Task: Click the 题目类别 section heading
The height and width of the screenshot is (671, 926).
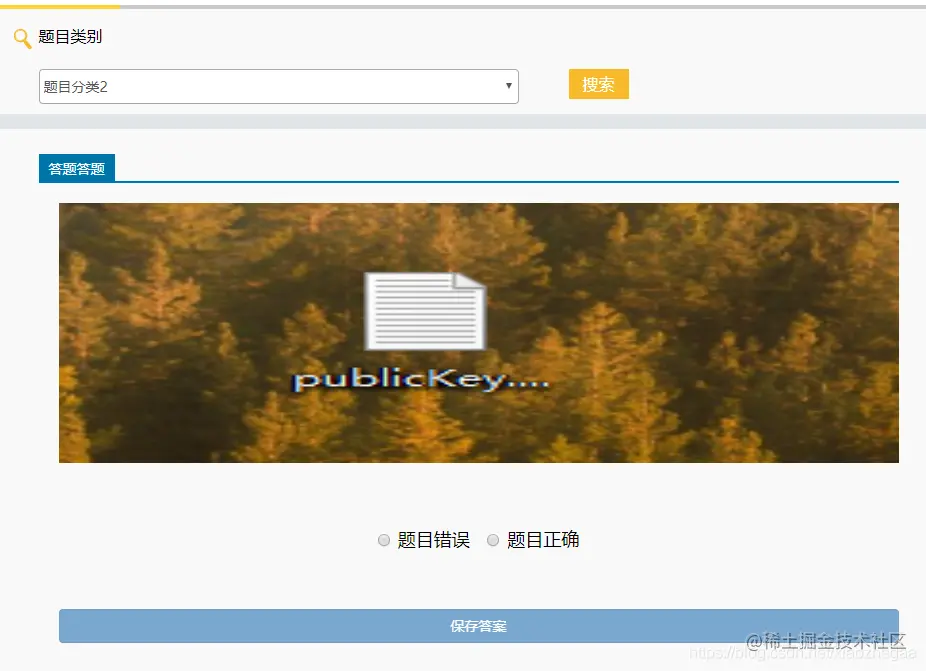Action: (x=68, y=36)
